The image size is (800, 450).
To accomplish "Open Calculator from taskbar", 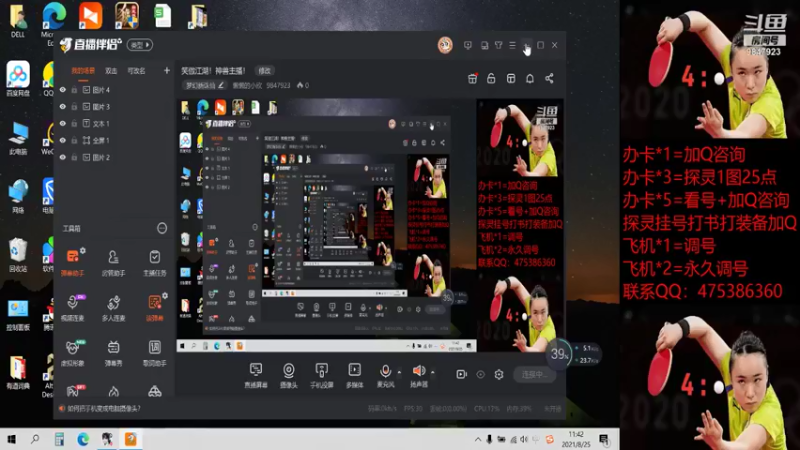I will (59, 439).
